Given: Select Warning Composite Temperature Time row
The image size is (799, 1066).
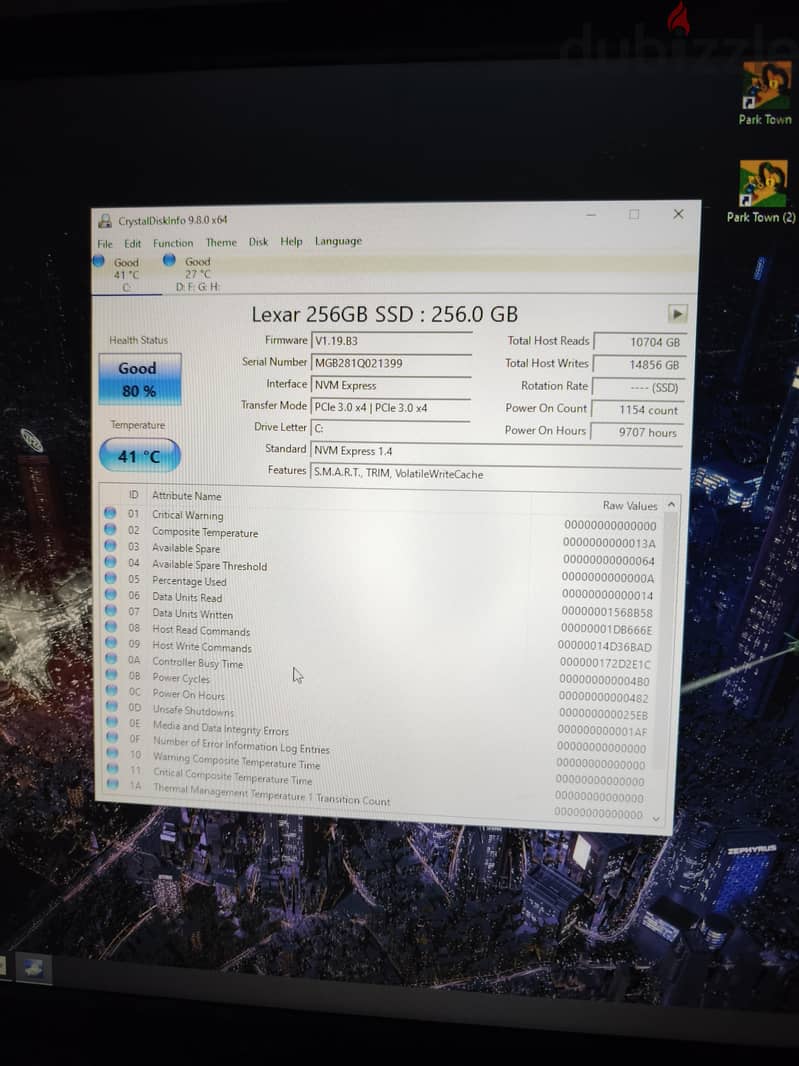Looking at the screenshot, I should [379, 772].
